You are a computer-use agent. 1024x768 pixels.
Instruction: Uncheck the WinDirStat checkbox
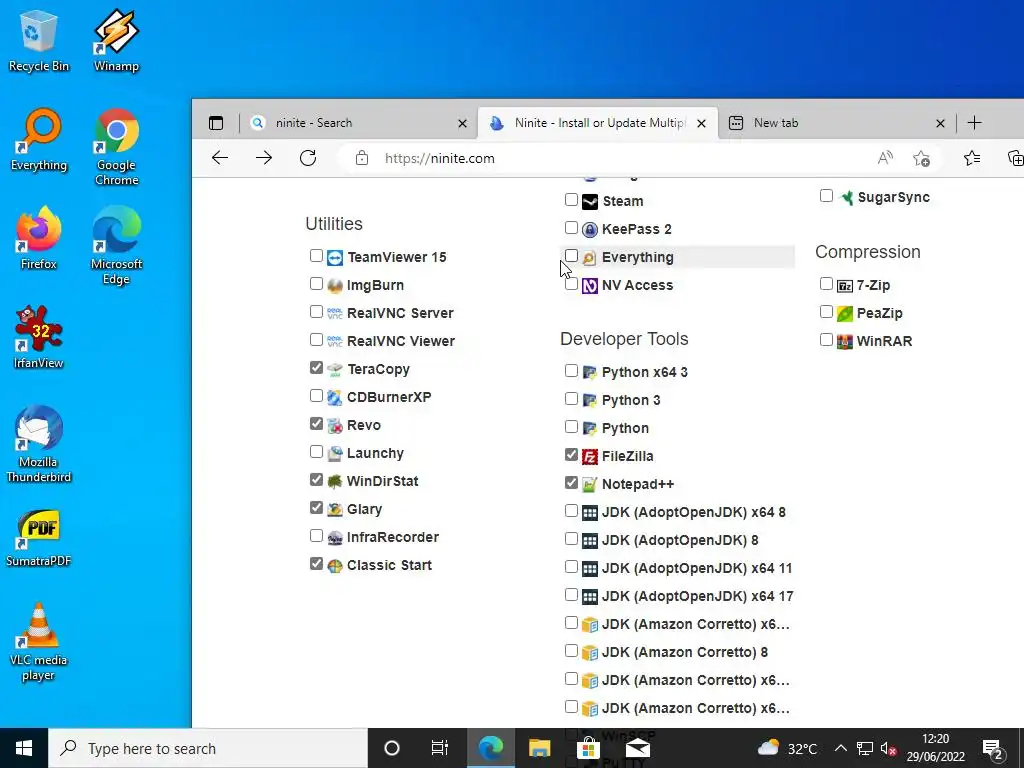pos(316,480)
